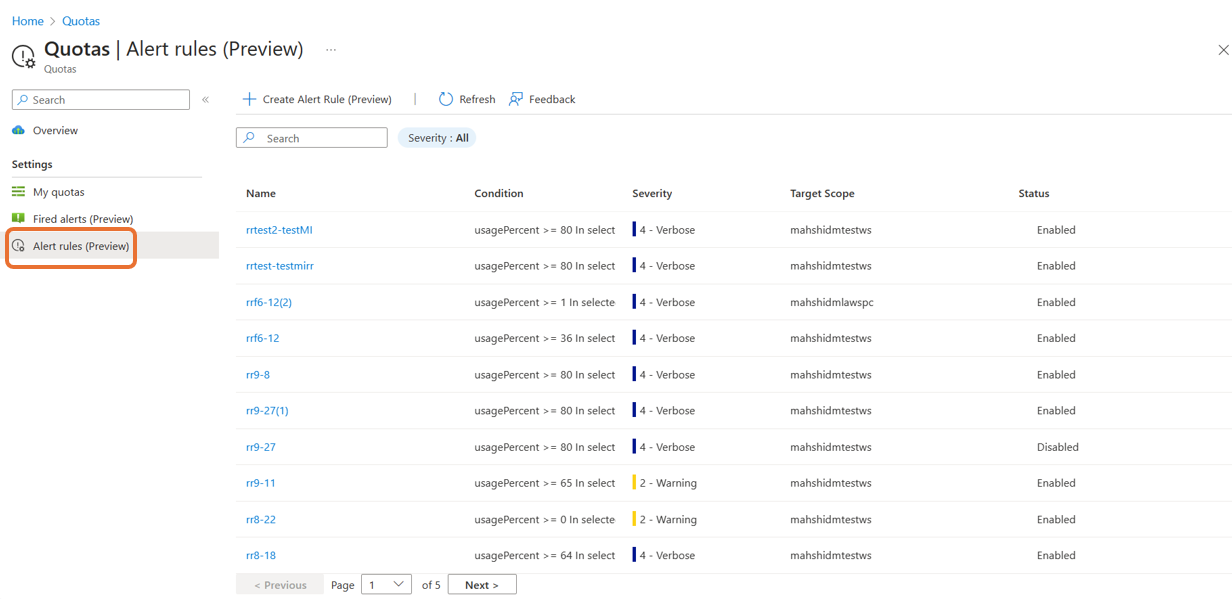Open the Fired alerts (Preview) icon
This screenshot has width=1232, height=610.
click(x=18, y=218)
